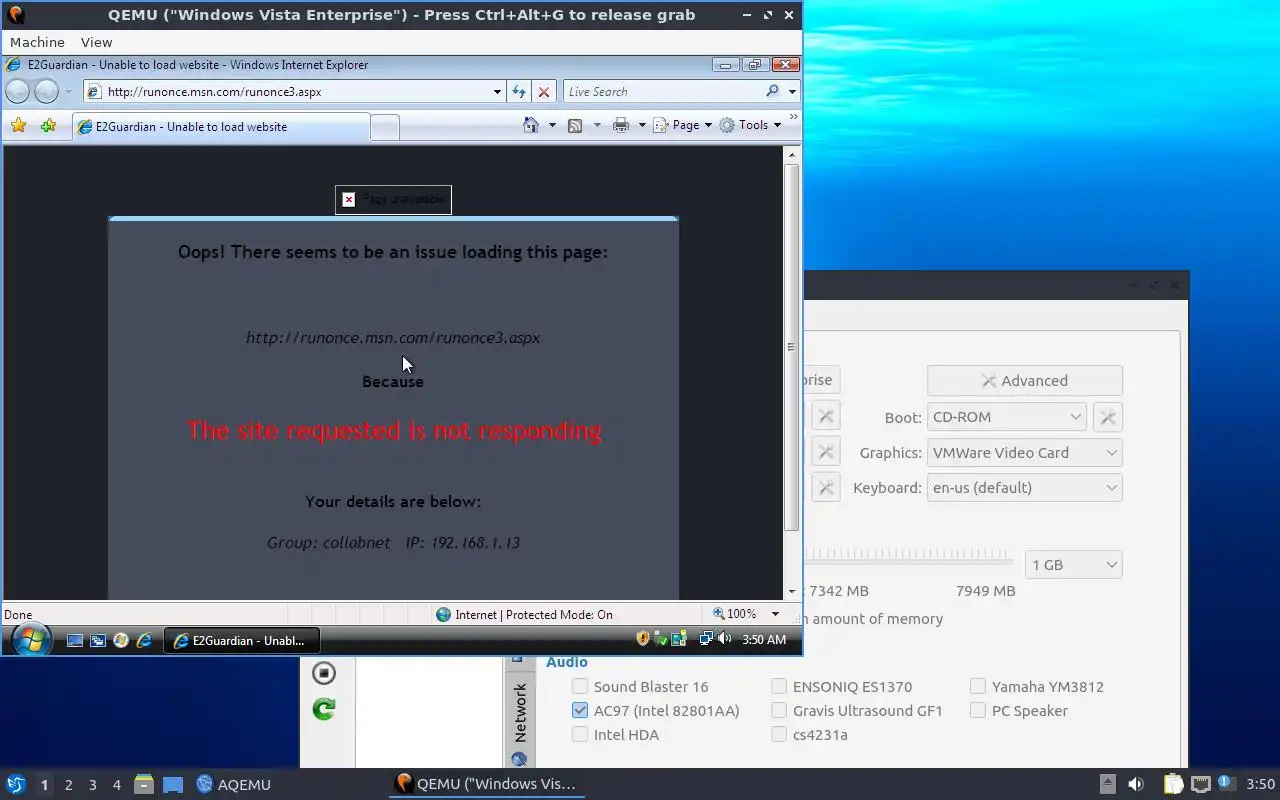Click the AQEMU button in host panel
1280x800 pixels.
point(233,784)
